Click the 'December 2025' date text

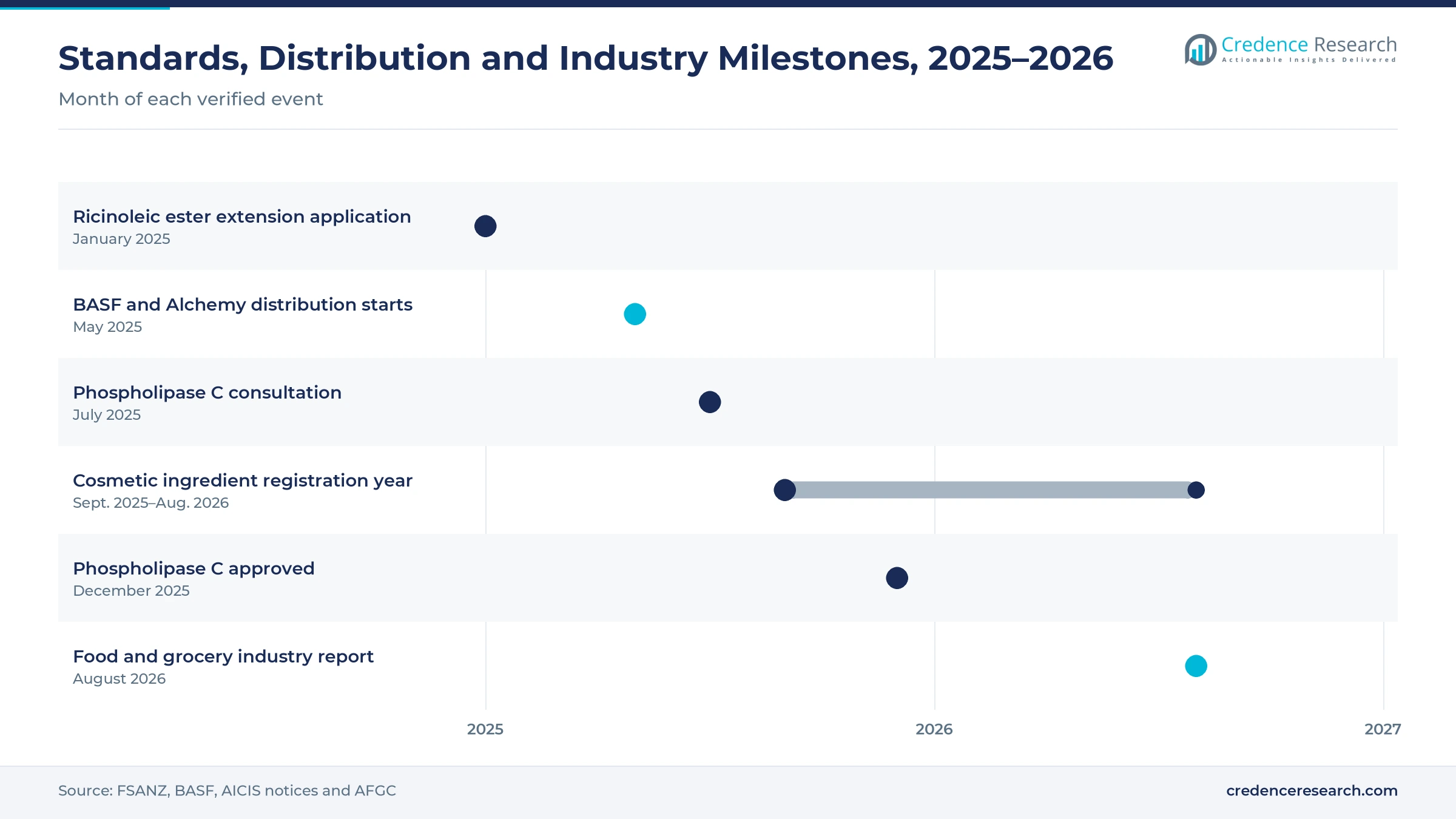(131, 591)
